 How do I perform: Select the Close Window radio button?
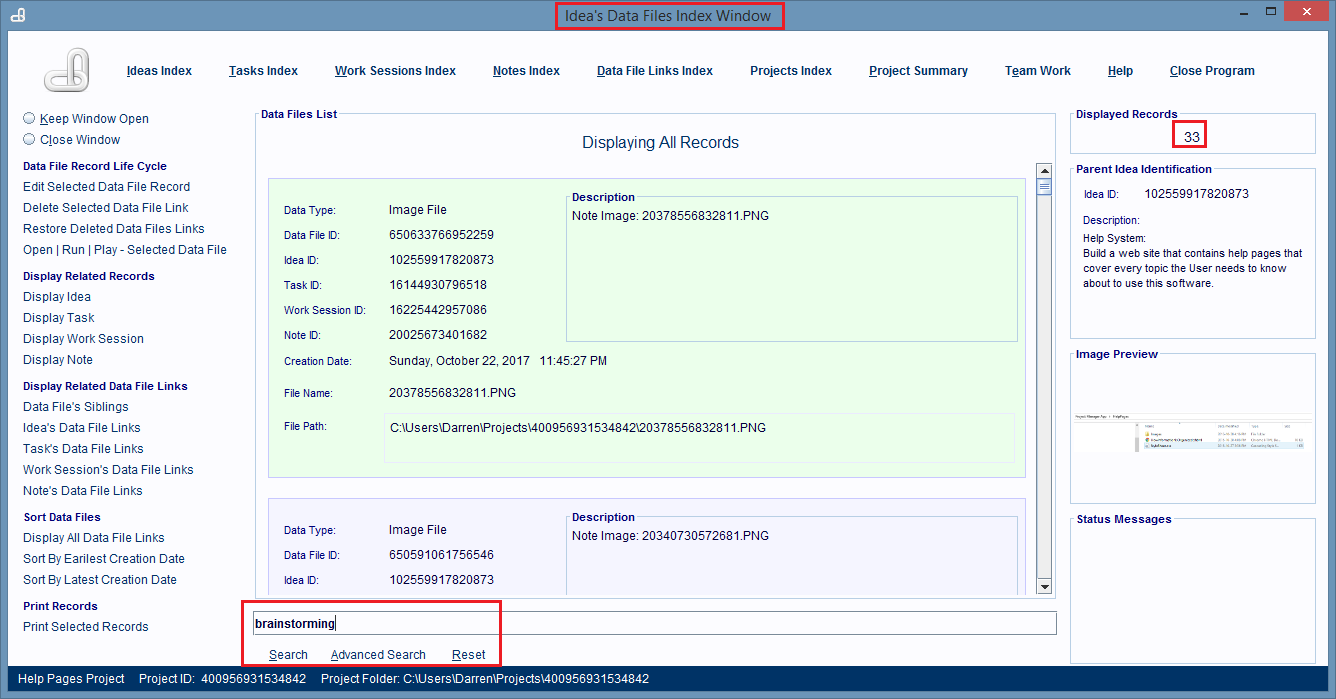point(29,139)
